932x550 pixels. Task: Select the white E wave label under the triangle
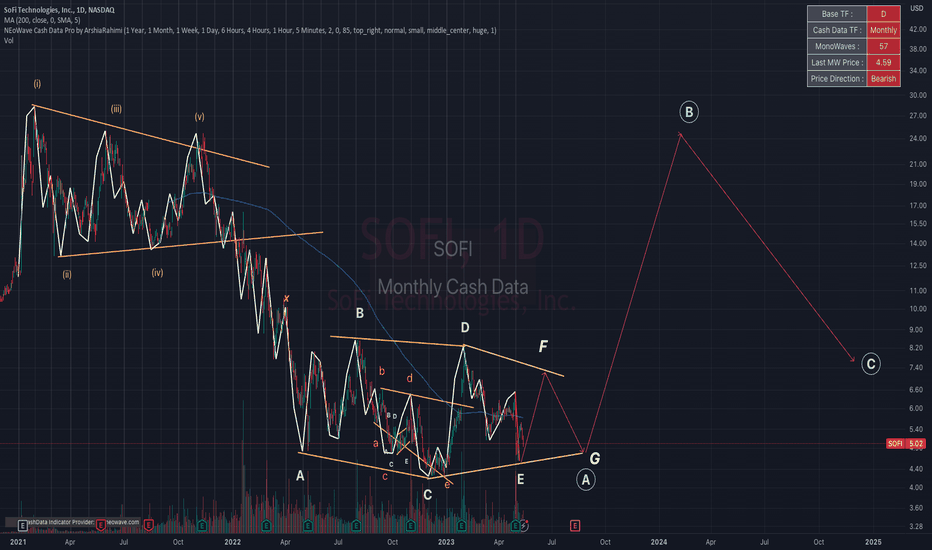click(x=521, y=479)
